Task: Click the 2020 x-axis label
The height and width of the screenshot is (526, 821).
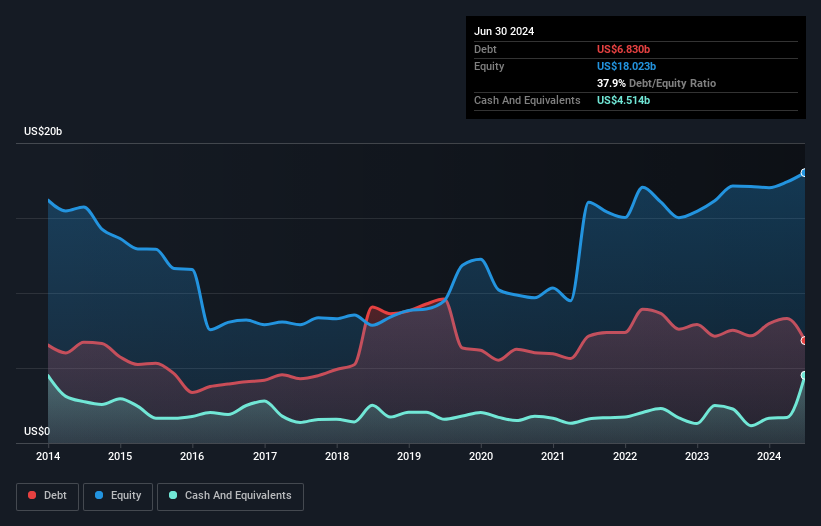Action: [481, 456]
